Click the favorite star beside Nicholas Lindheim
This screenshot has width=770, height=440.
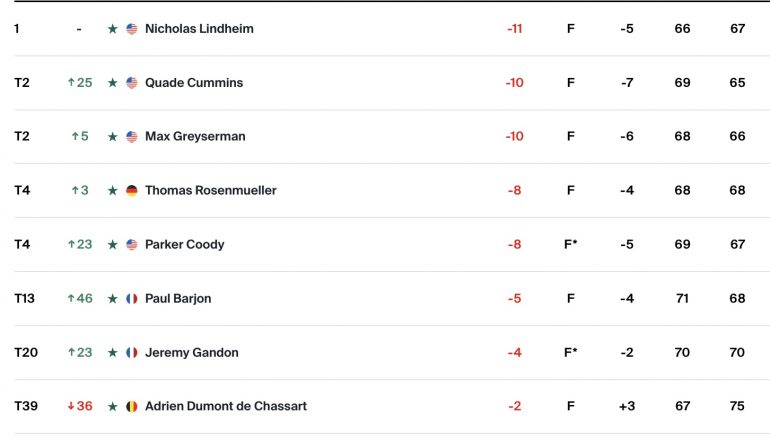click(112, 29)
